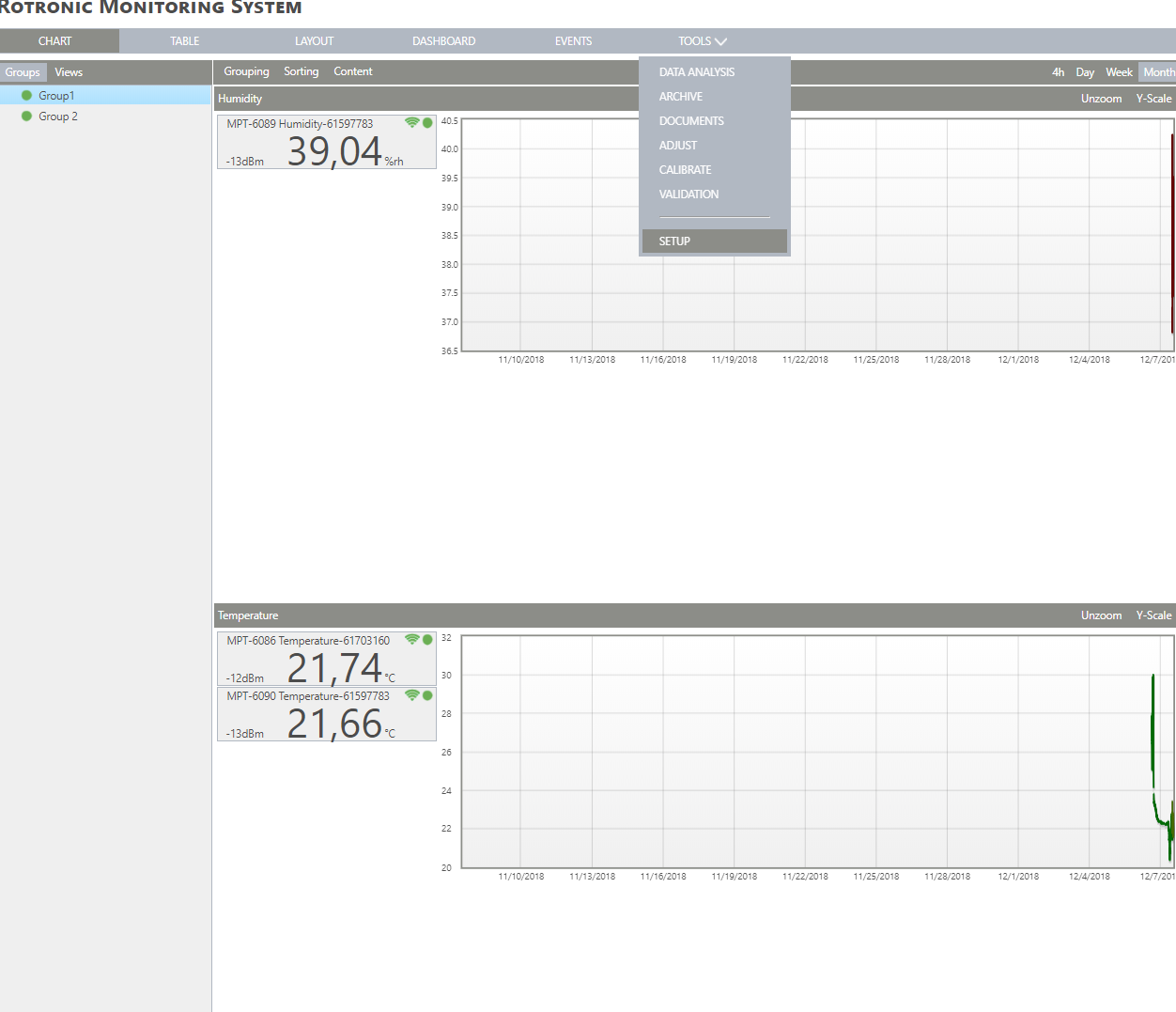Click the wifi signal icon on MPT-6090 card
Viewport: 1176px width, 1012px height.
tap(411, 695)
